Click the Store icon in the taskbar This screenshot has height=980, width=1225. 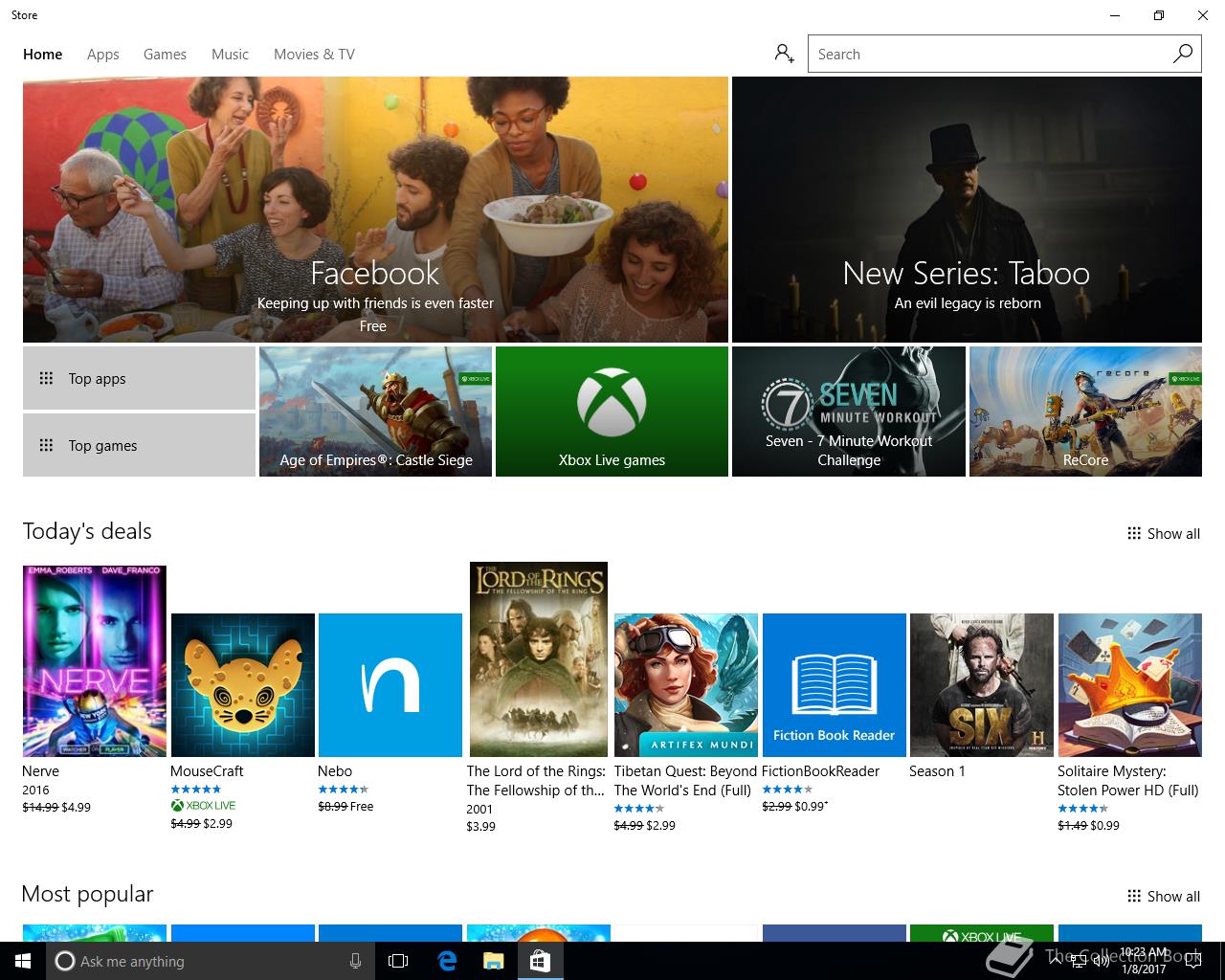click(540, 961)
